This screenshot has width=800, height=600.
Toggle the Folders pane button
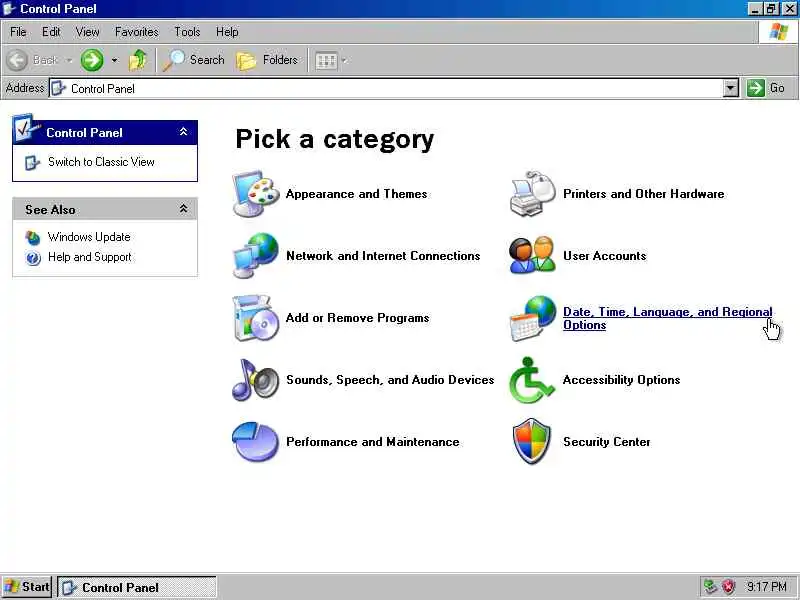point(267,60)
